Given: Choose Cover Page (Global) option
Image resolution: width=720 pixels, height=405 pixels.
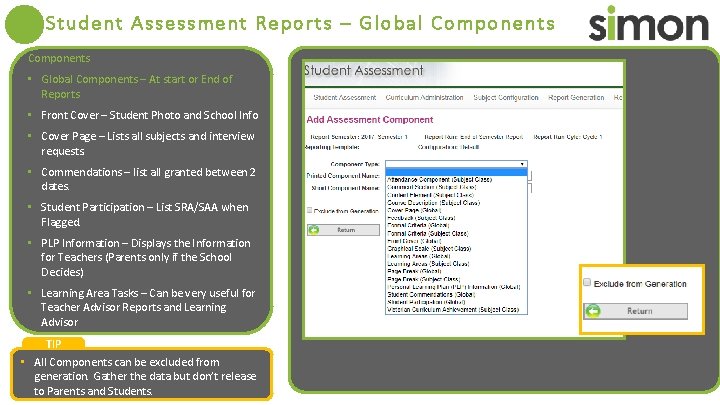Looking at the screenshot, I should 414,210.
